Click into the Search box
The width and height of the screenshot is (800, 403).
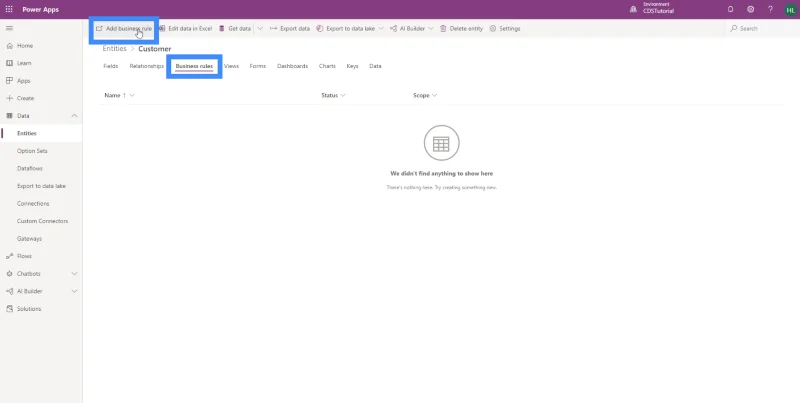point(761,29)
